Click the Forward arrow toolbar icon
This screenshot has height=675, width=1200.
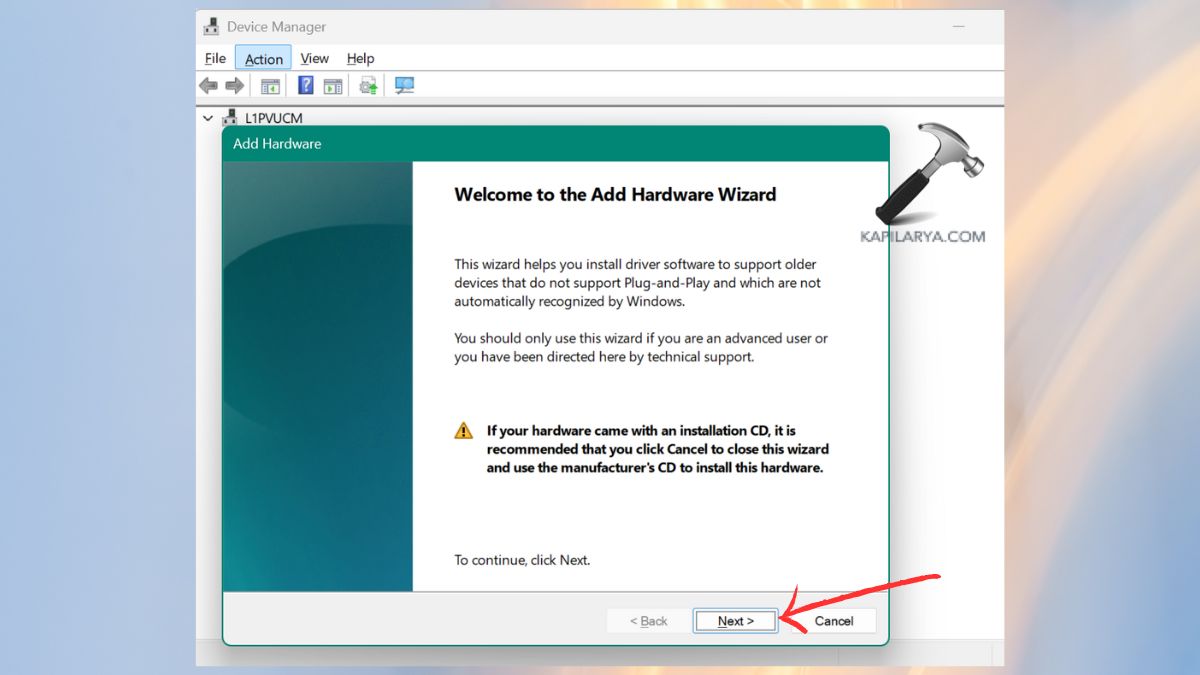click(x=234, y=86)
